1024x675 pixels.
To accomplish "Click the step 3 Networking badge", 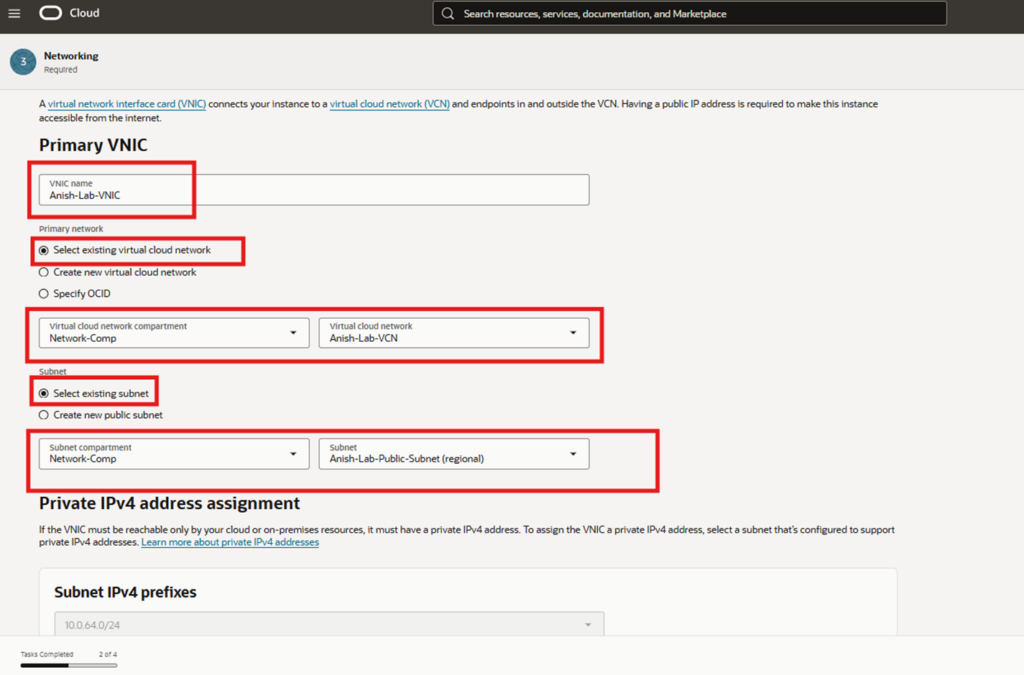I will coord(22,62).
